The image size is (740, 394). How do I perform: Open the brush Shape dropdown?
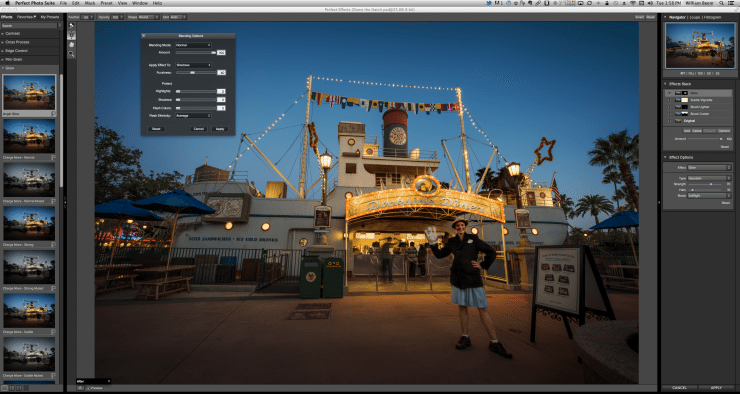tap(148, 17)
